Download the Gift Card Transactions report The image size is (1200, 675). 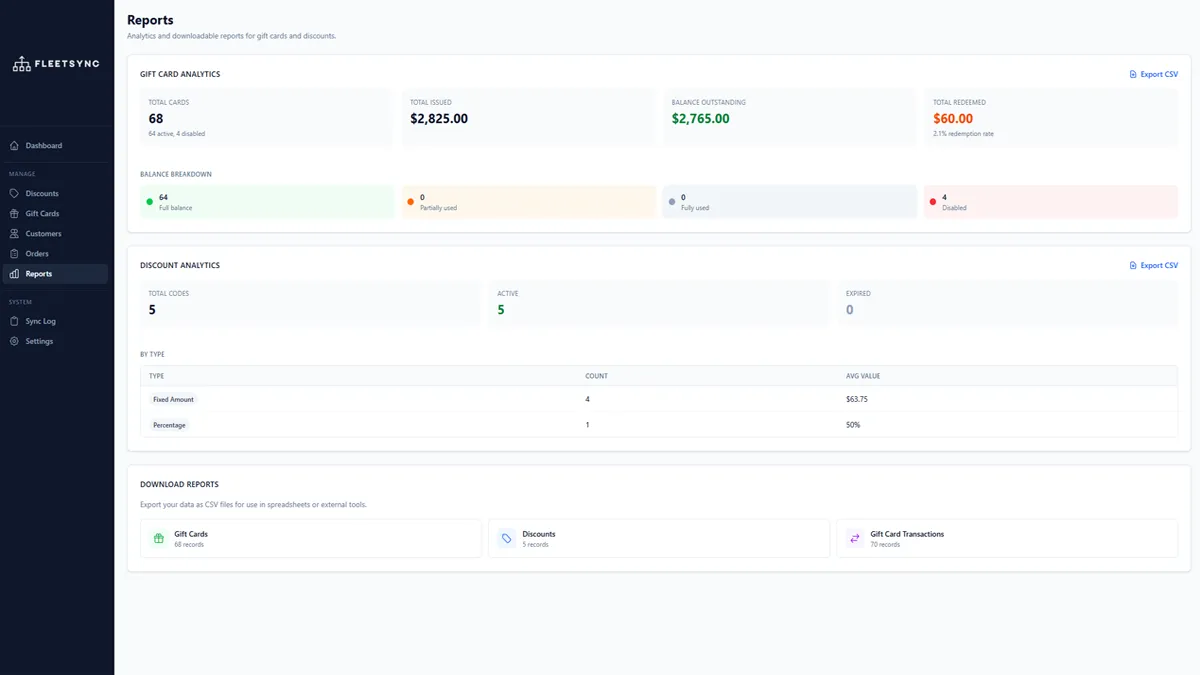point(1006,539)
